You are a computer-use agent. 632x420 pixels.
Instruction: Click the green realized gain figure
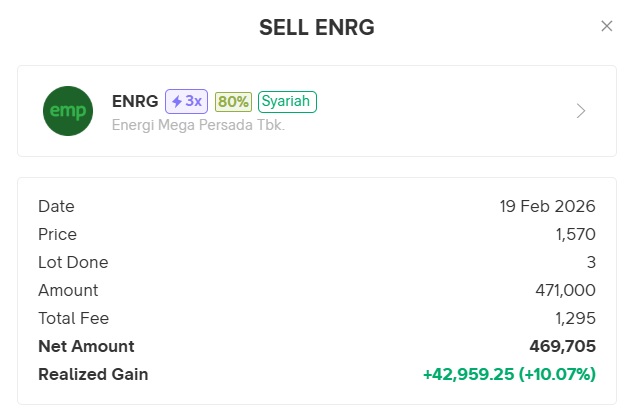[x=509, y=374]
